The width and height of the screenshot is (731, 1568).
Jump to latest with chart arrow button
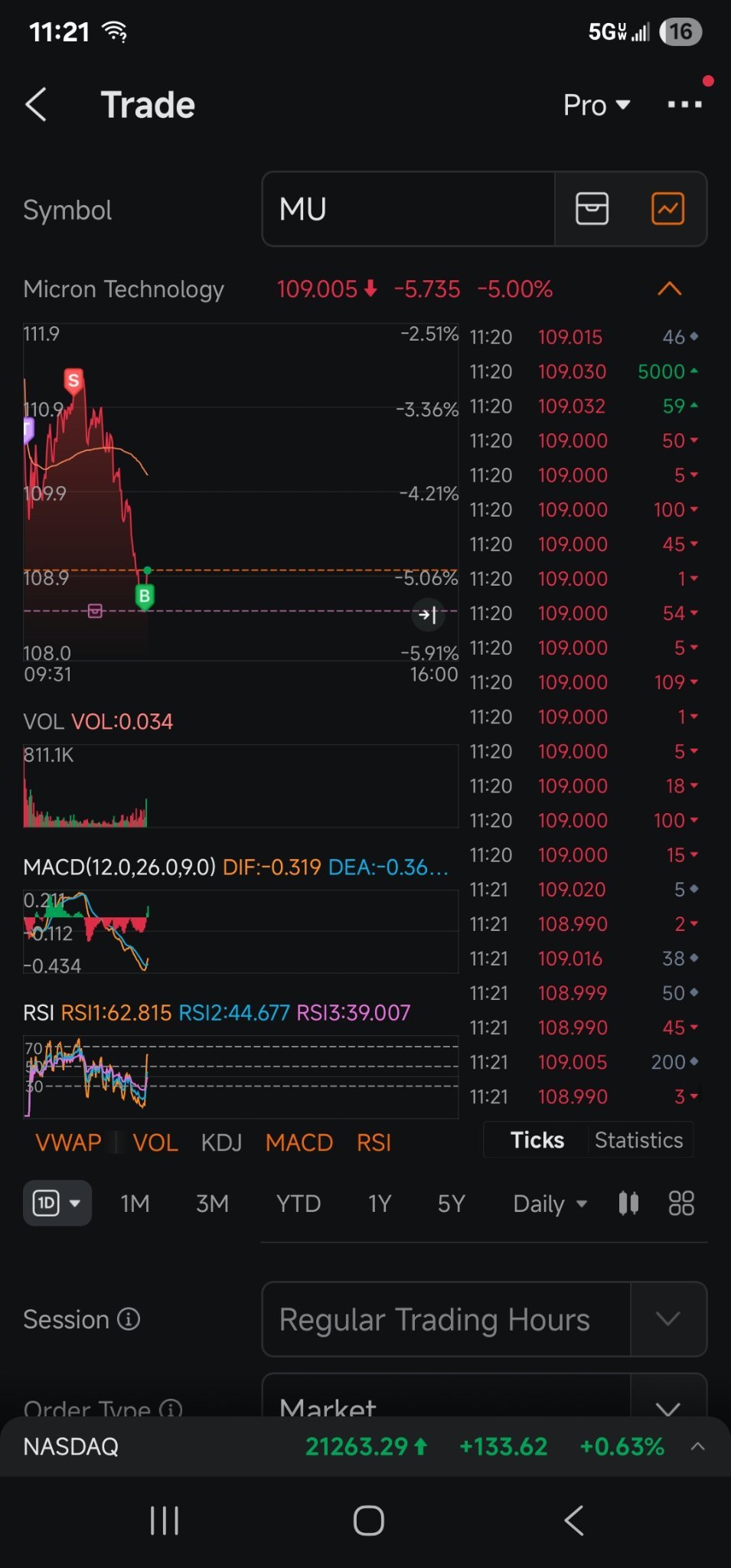click(429, 614)
